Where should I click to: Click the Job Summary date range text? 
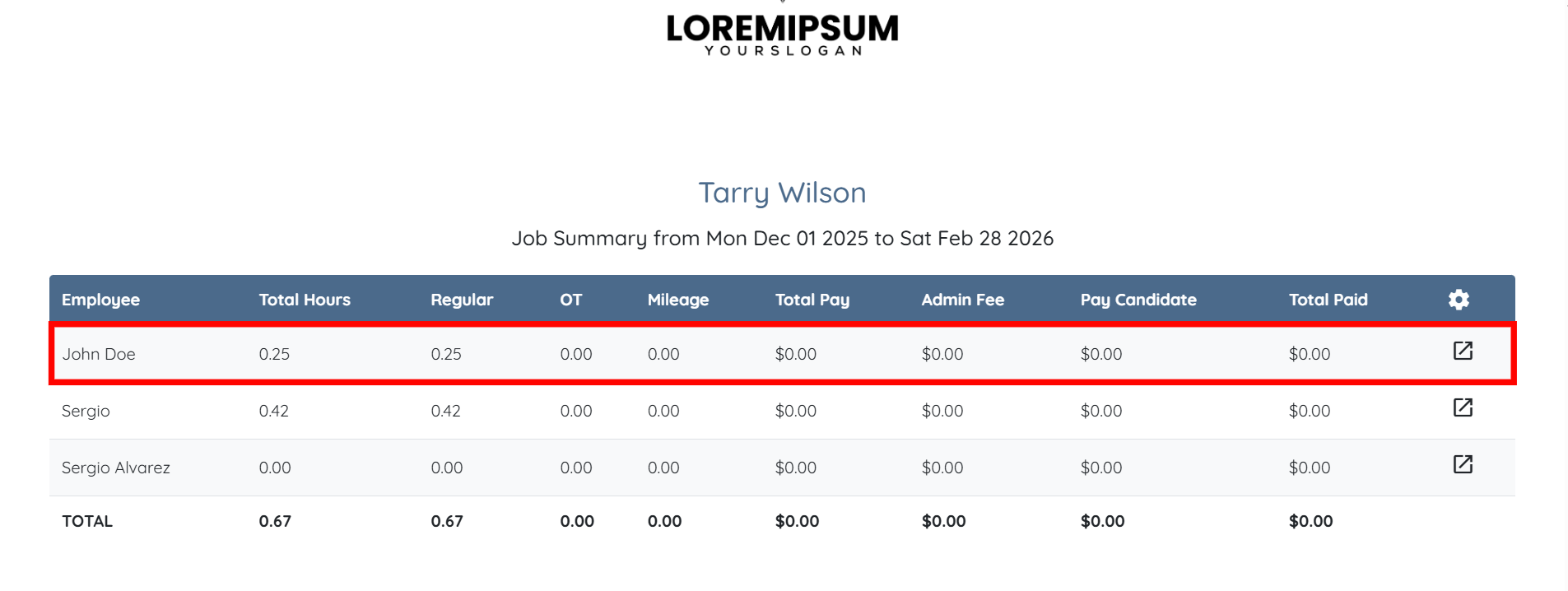pyautogui.click(x=782, y=239)
